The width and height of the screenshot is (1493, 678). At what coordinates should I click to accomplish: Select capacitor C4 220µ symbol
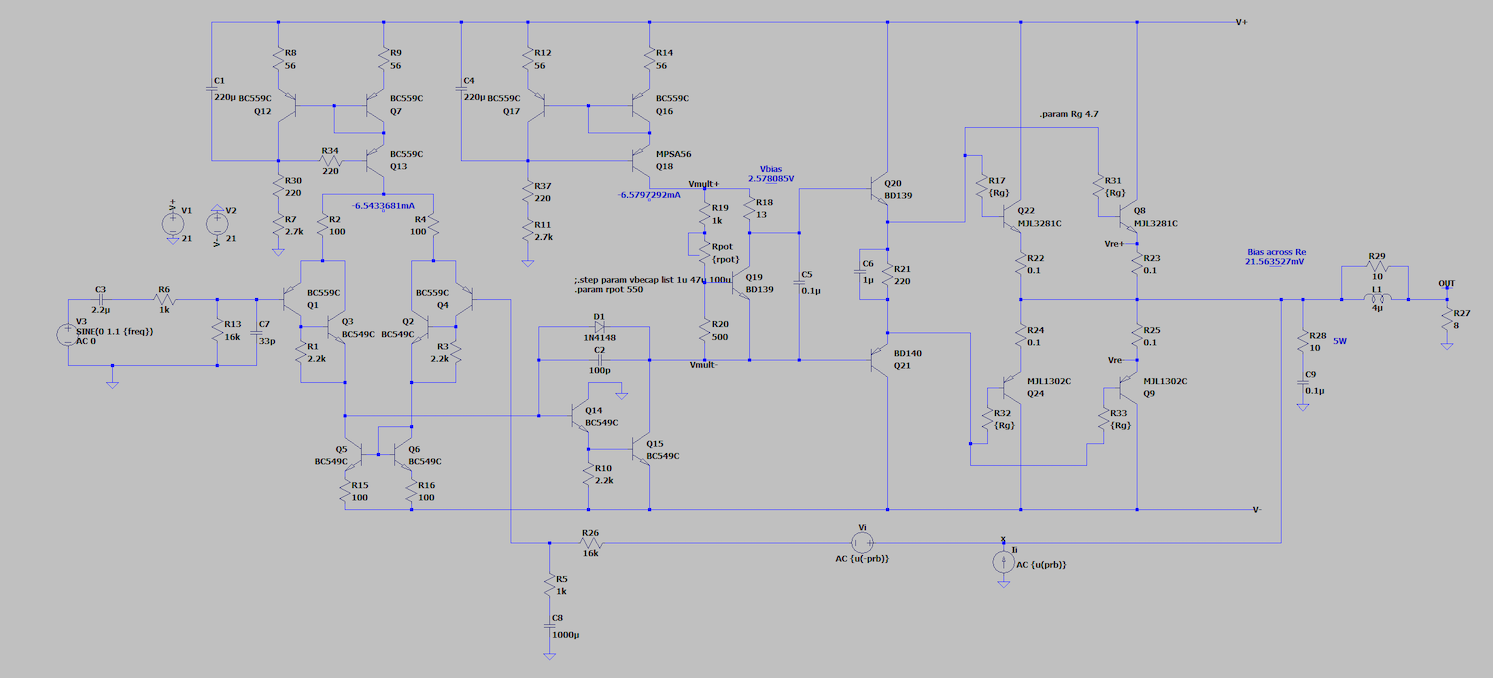(x=462, y=91)
